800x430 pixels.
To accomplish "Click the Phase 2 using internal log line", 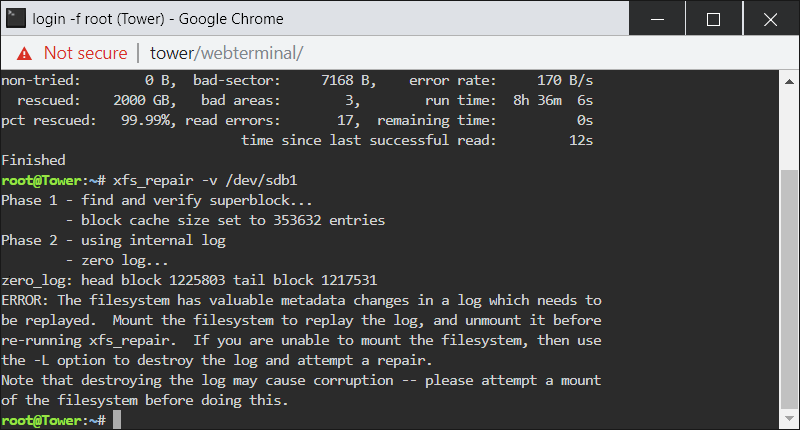I will click(x=113, y=240).
